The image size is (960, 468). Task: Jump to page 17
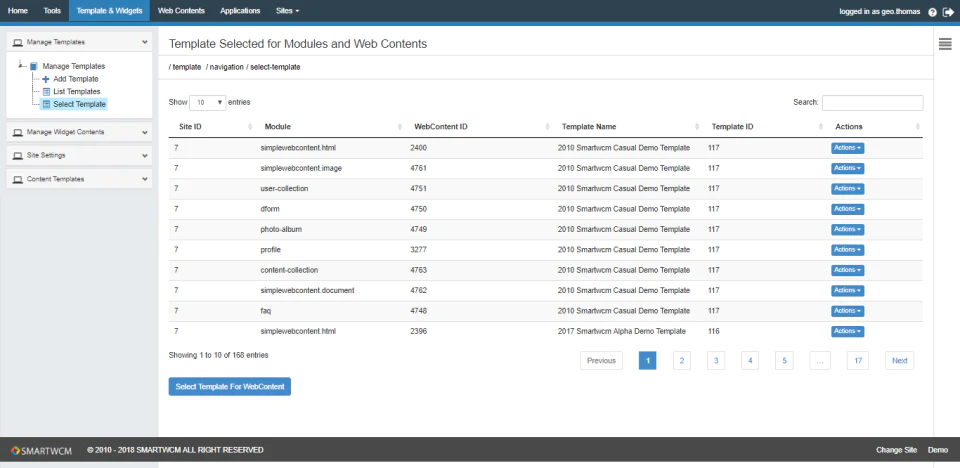pyautogui.click(x=858, y=361)
